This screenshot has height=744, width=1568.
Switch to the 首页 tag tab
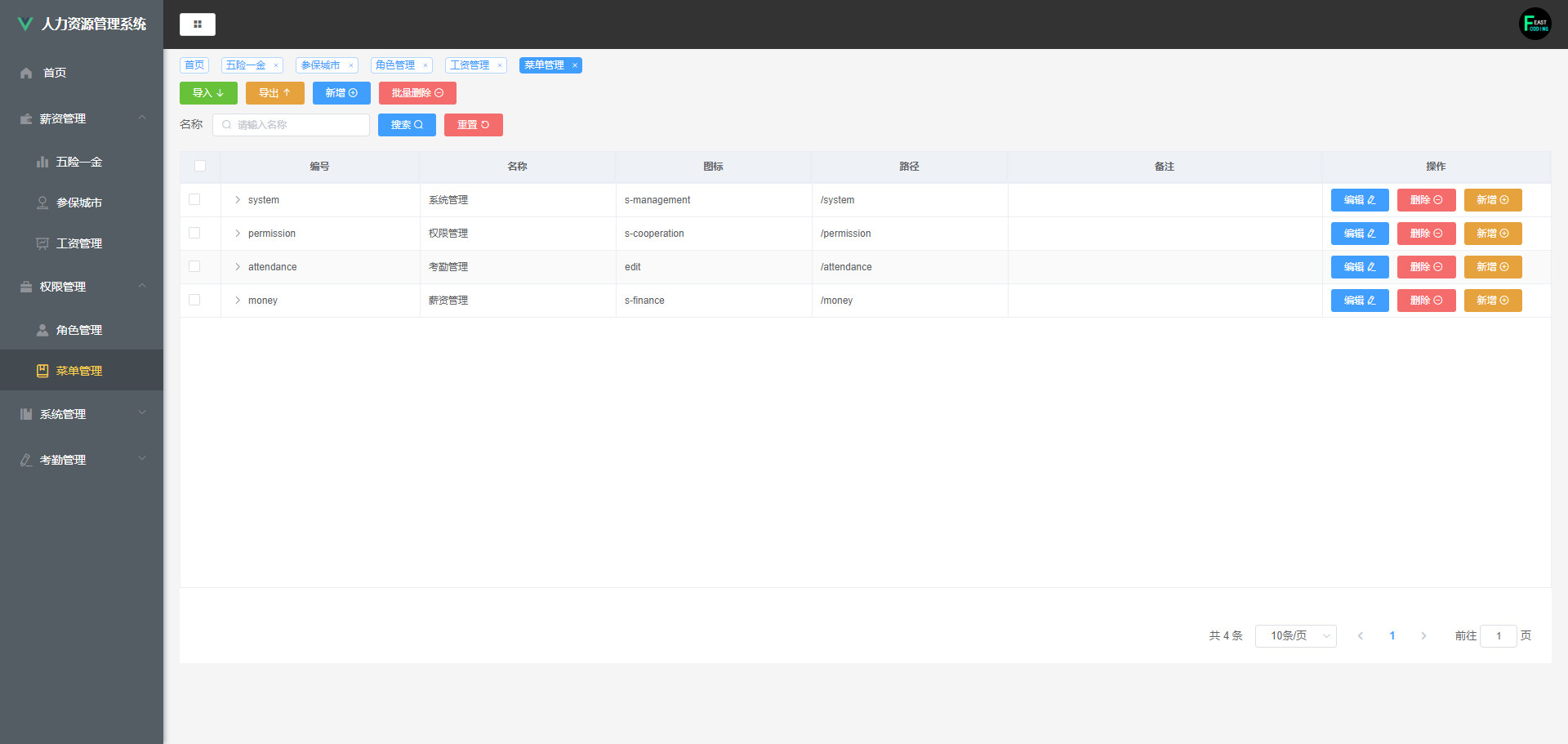pyautogui.click(x=194, y=65)
